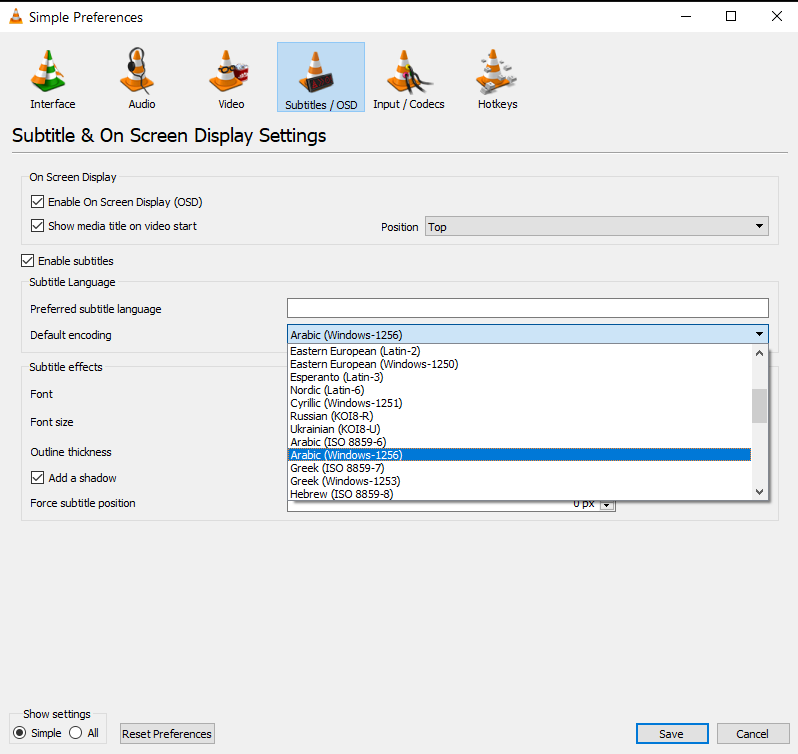Click the Cancel button
Viewport: 798px width, 754px height.
pyautogui.click(x=753, y=734)
